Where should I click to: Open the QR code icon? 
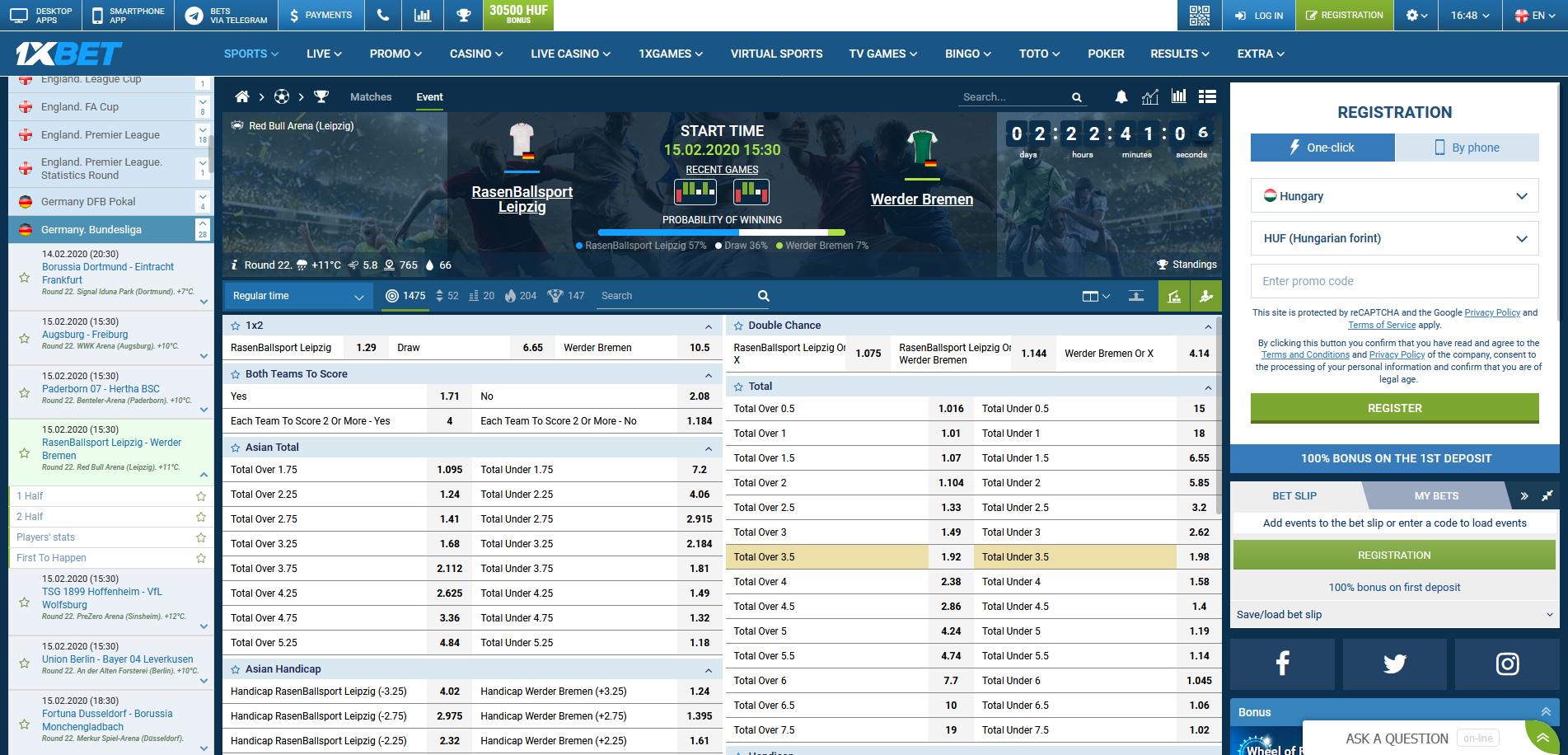(x=1200, y=15)
